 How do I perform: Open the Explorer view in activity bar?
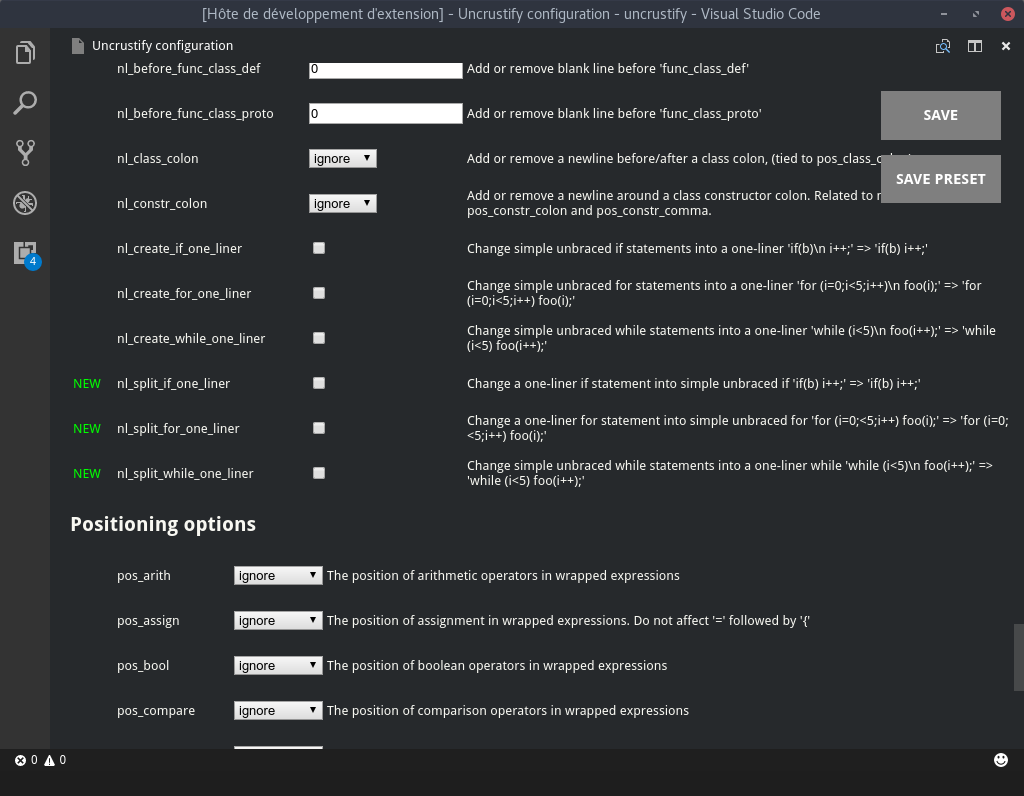(x=25, y=53)
